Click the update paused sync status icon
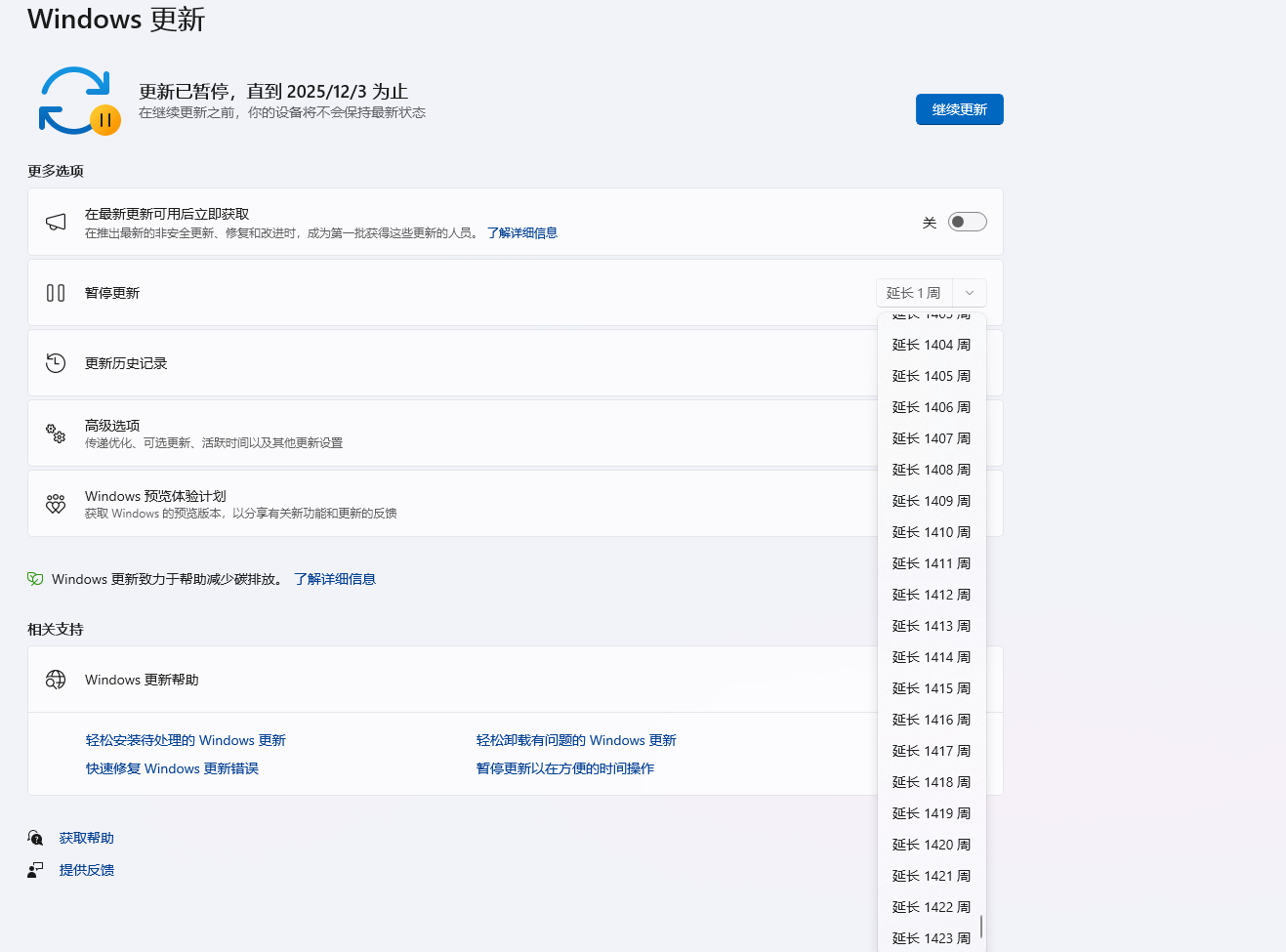This screenshot has height=952, width=1286. point(79,101)
